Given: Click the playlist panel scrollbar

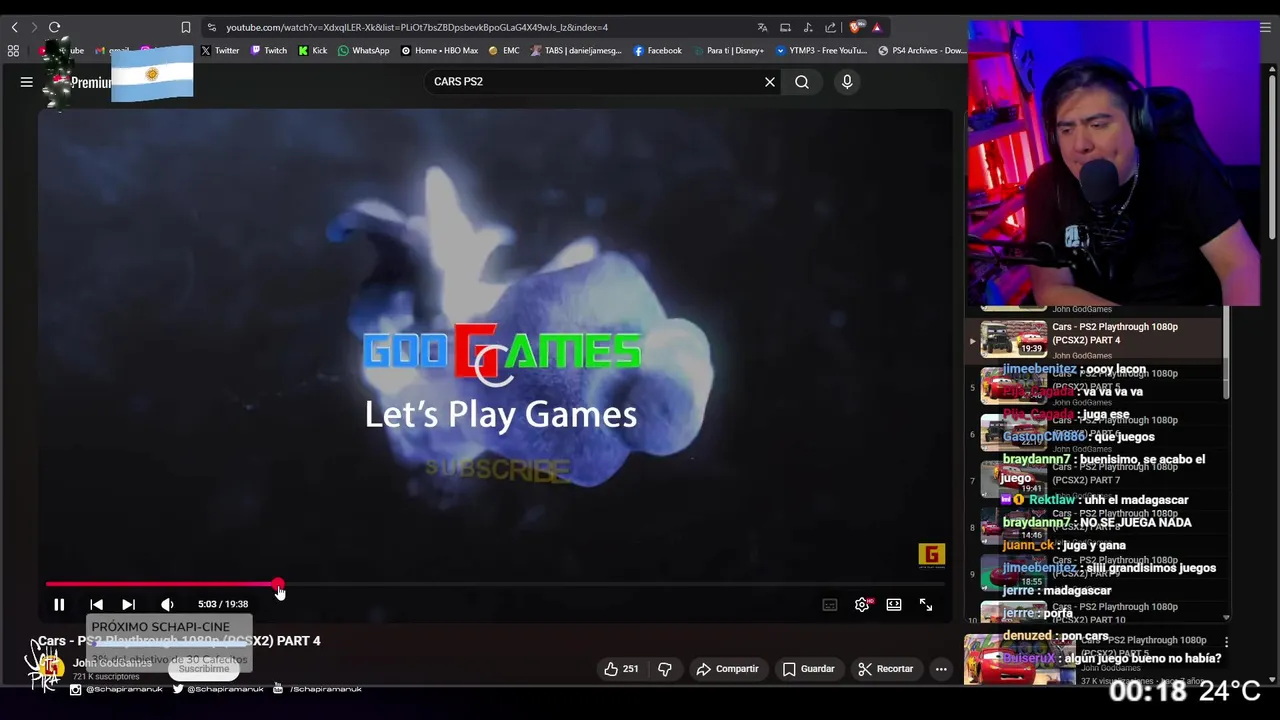Looking at the screenshot, I should pos(1227,355).
